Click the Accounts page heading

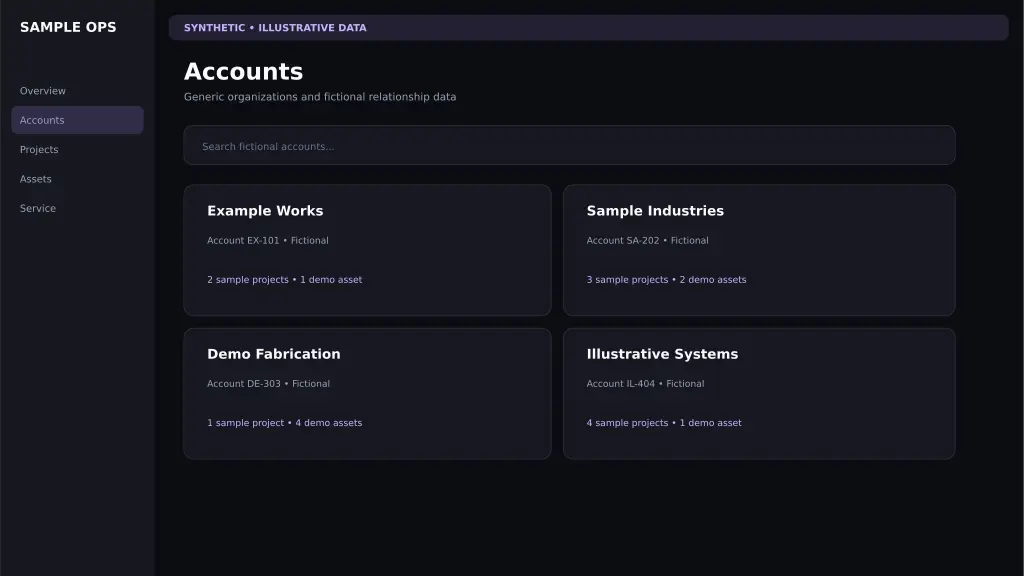click(x=244, y=71)
